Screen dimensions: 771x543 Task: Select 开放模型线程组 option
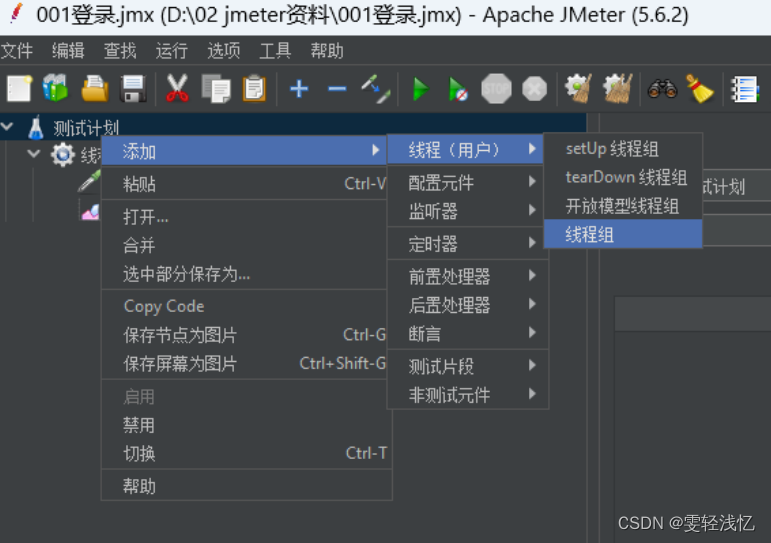coord(623,206)
